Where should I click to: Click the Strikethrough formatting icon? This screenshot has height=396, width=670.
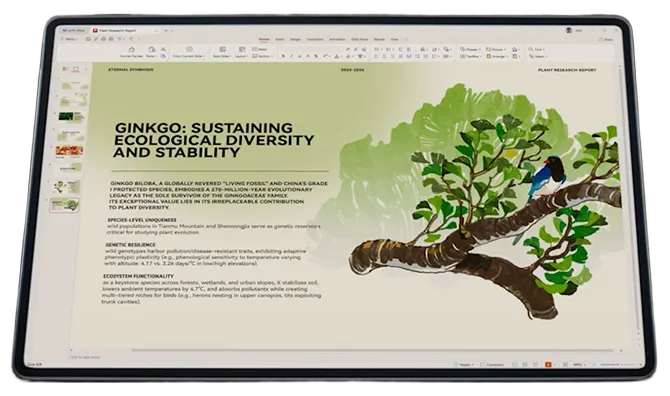(316, 56)
